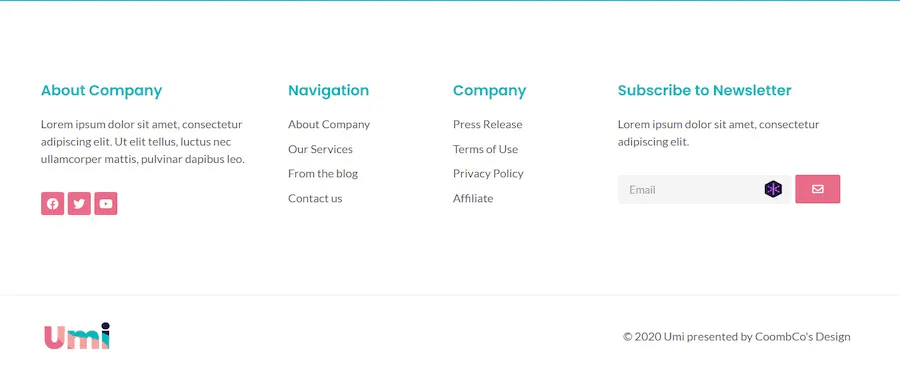Screen dimensions: 900x373
Task: Open the Press Release link
Action: pos(487,125)
